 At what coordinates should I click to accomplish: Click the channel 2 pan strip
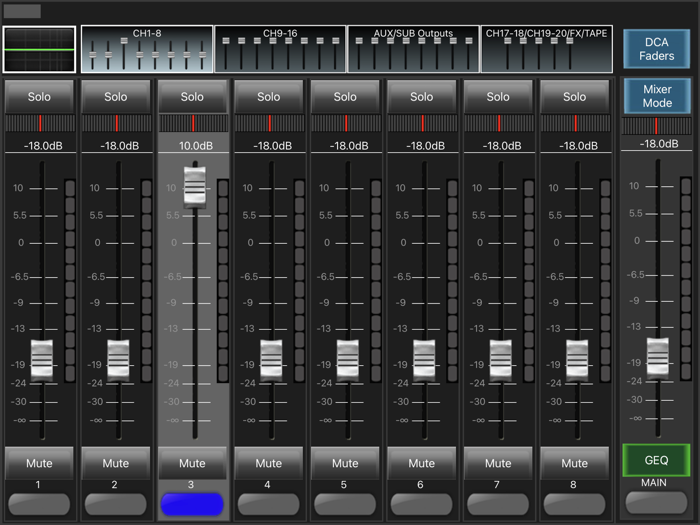click(117, 123)
